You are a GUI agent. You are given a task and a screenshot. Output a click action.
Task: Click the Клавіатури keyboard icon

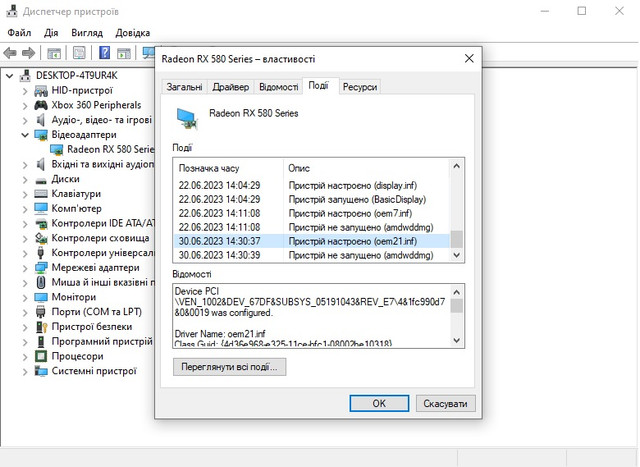[41, 194]
